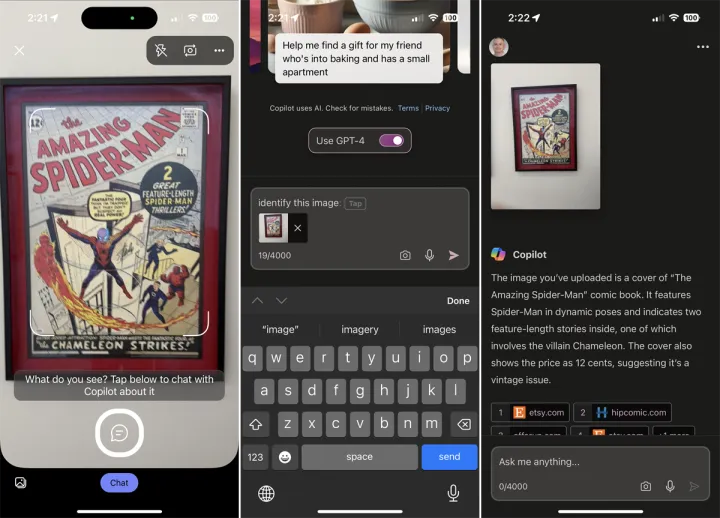Tap the globe keyboard-switch icon

[x=266, y=493]
